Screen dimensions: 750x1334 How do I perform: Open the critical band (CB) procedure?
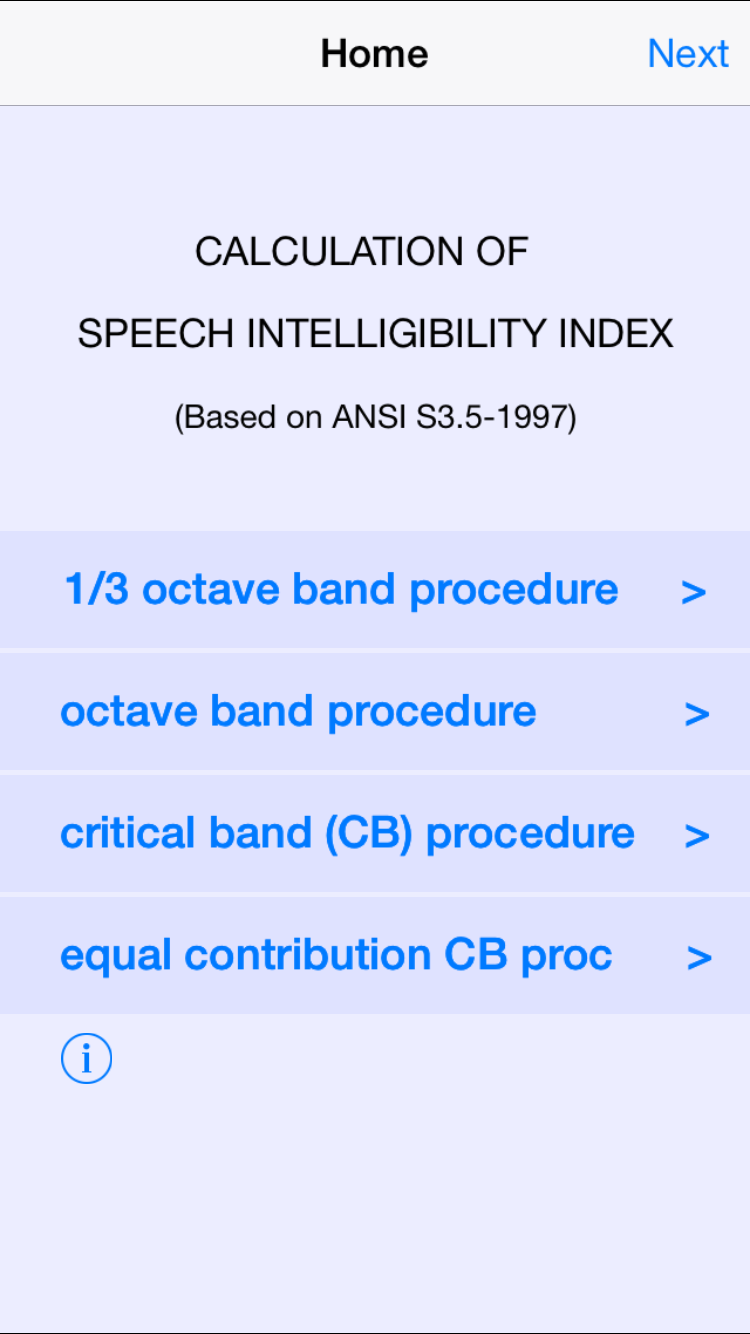point(347,833)
